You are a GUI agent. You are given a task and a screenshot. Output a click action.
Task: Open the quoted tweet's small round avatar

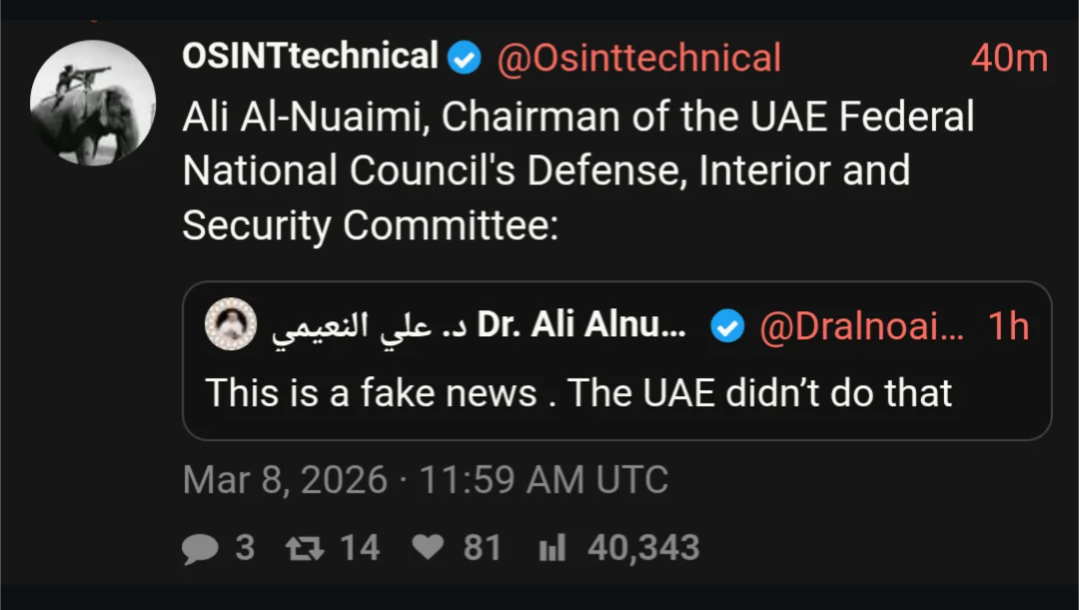(231, 327)
